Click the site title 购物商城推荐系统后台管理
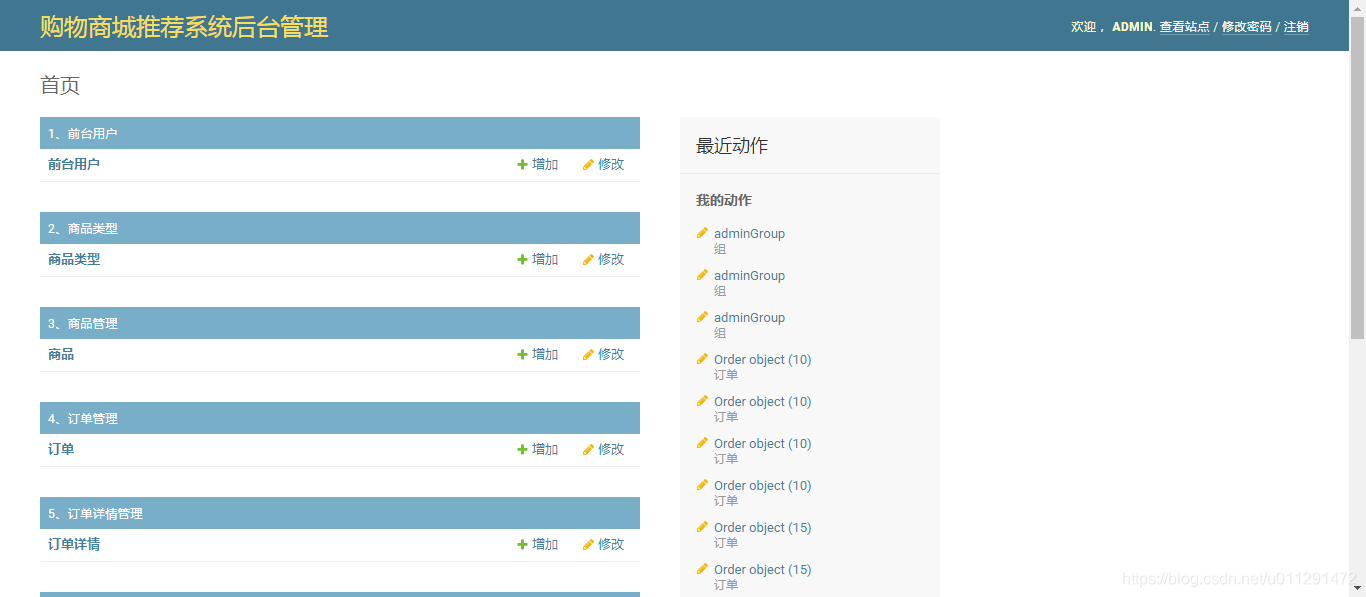1366x597 pixels. point(184,27)
